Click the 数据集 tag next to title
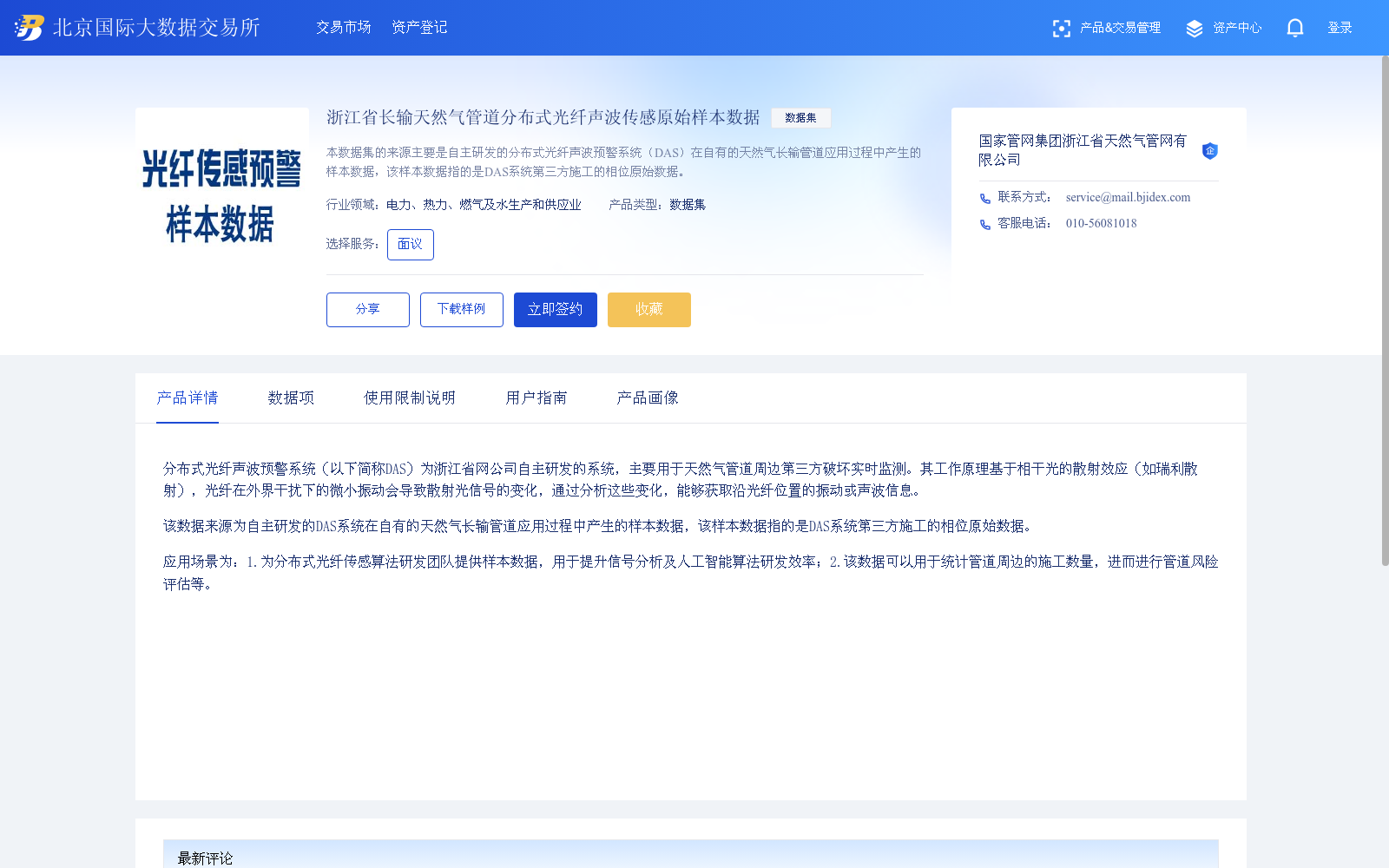This screenshot has height=868, width=1389. pos(800,118)
